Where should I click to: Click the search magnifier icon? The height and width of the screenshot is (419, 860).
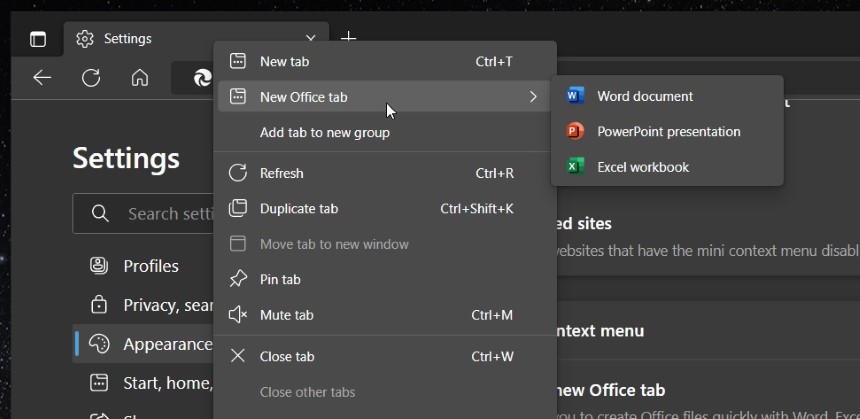(100, 213)
